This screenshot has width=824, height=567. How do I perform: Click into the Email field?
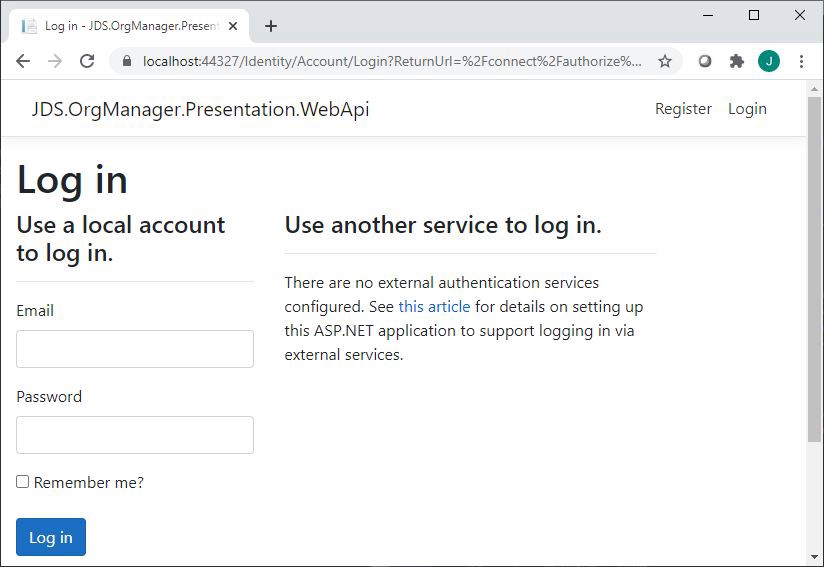(135, 349)
